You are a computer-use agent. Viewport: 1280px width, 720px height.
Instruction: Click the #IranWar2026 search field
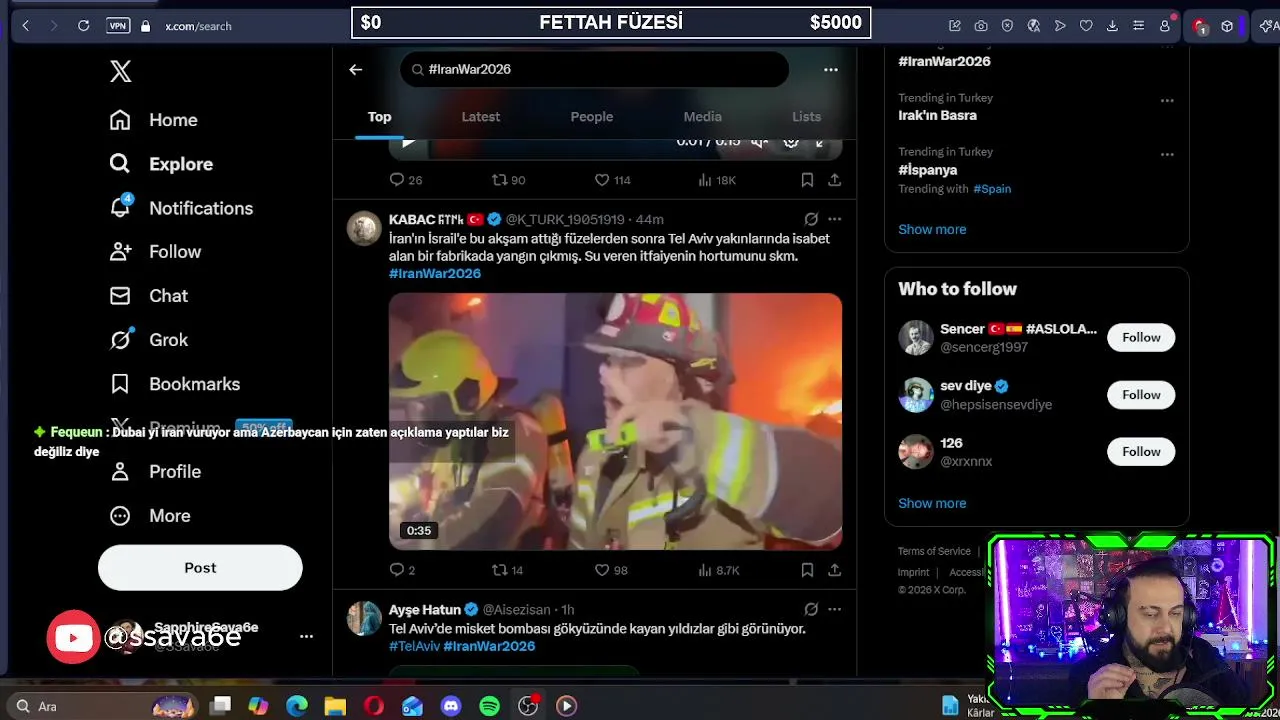pyautogui.click(x=595, y=69)
